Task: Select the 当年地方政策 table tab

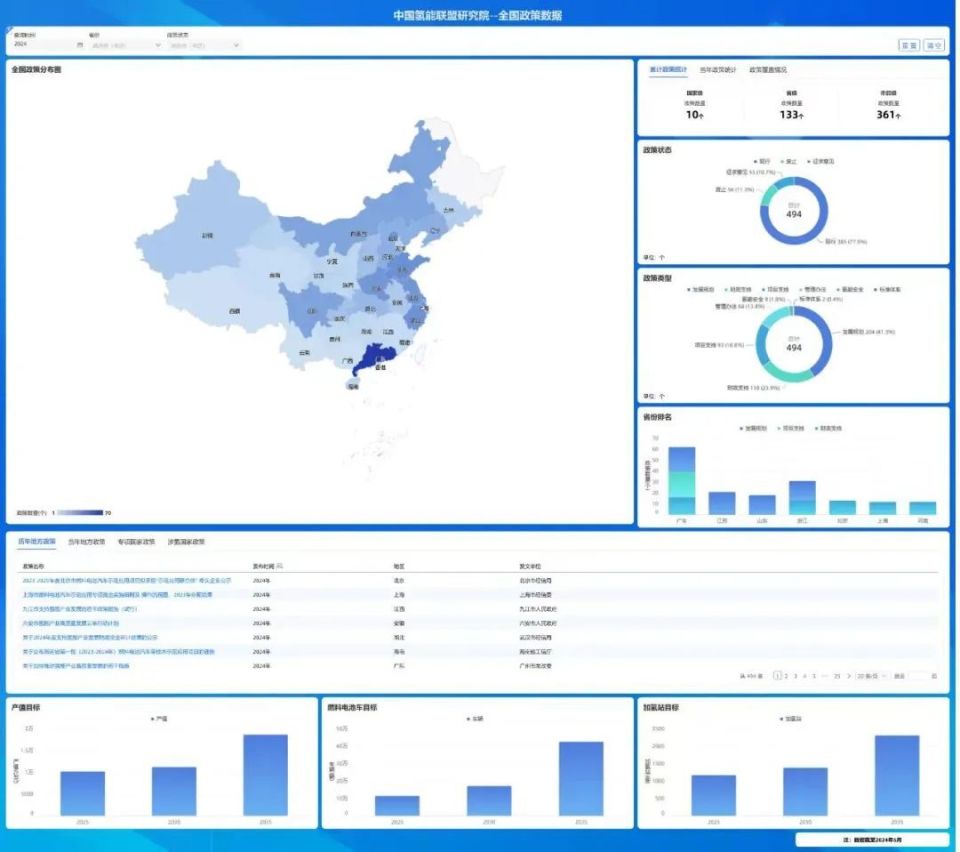Action: point(86,542)
